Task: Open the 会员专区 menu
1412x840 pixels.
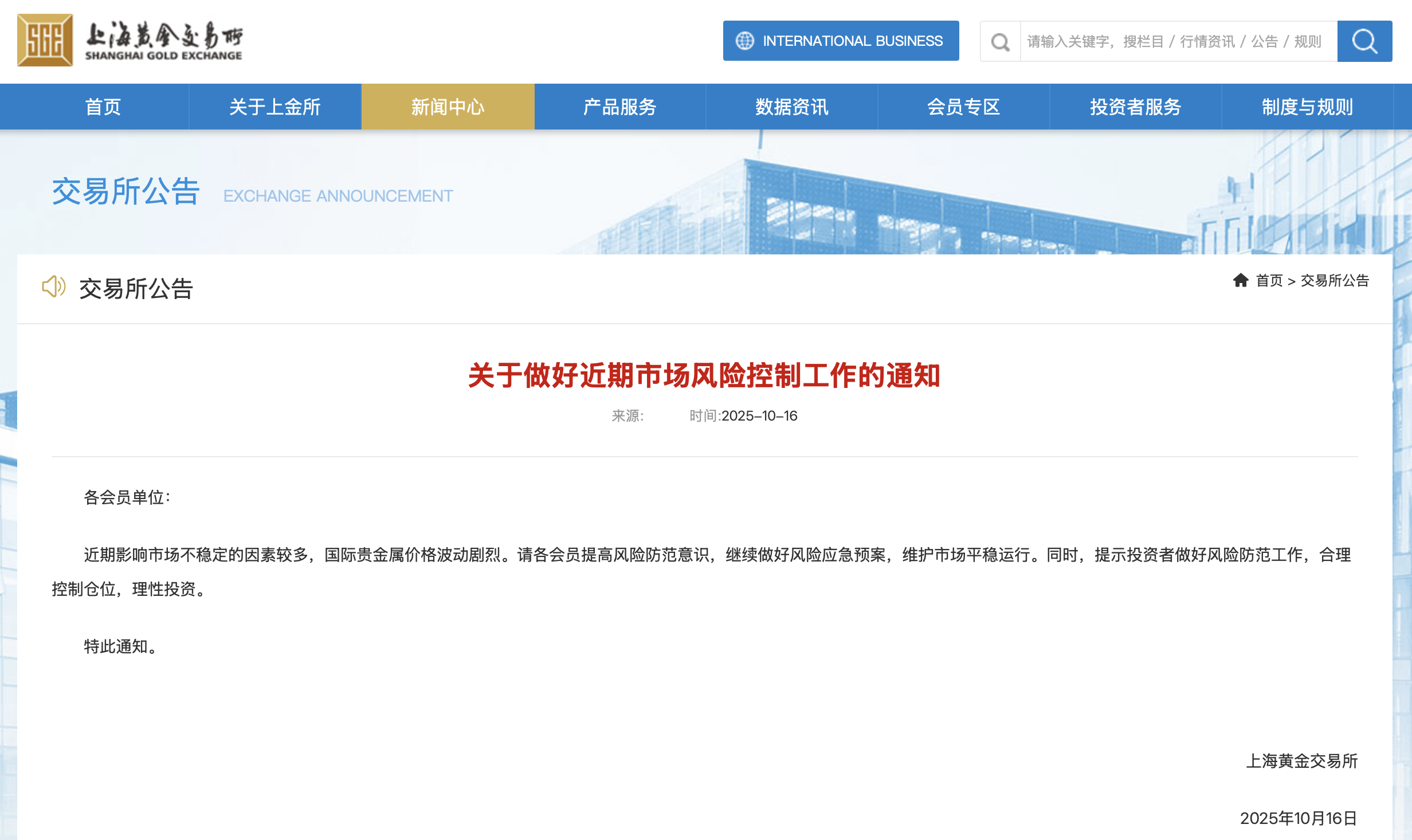Action: (x=963, y=107)
